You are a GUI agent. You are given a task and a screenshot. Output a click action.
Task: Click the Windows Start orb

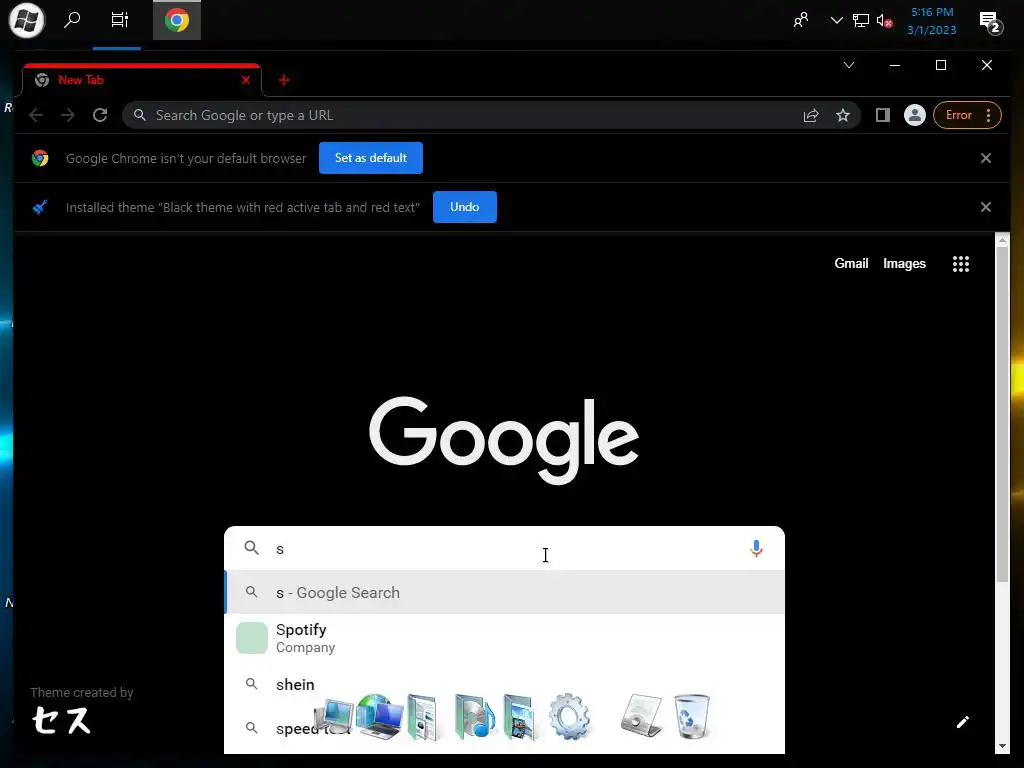pyautogui.click(x=26, y=20)
